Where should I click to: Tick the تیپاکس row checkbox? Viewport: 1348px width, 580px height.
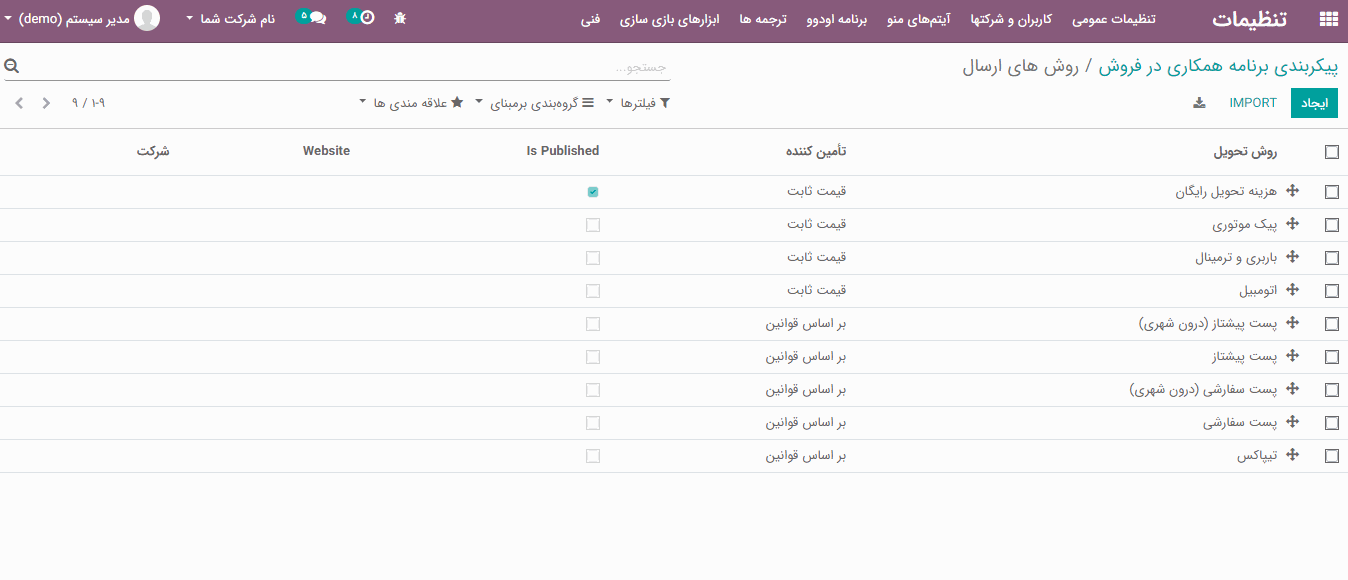pos(1331,456)
